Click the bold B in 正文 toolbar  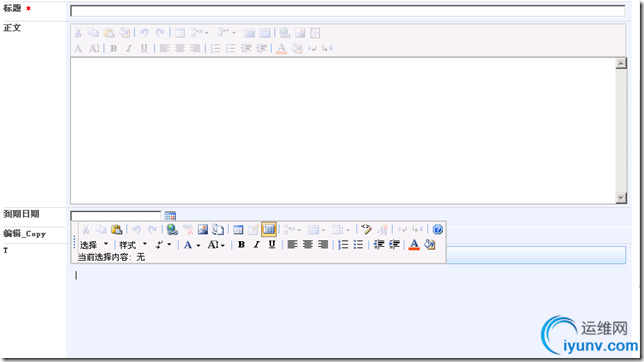pos(114,48)
